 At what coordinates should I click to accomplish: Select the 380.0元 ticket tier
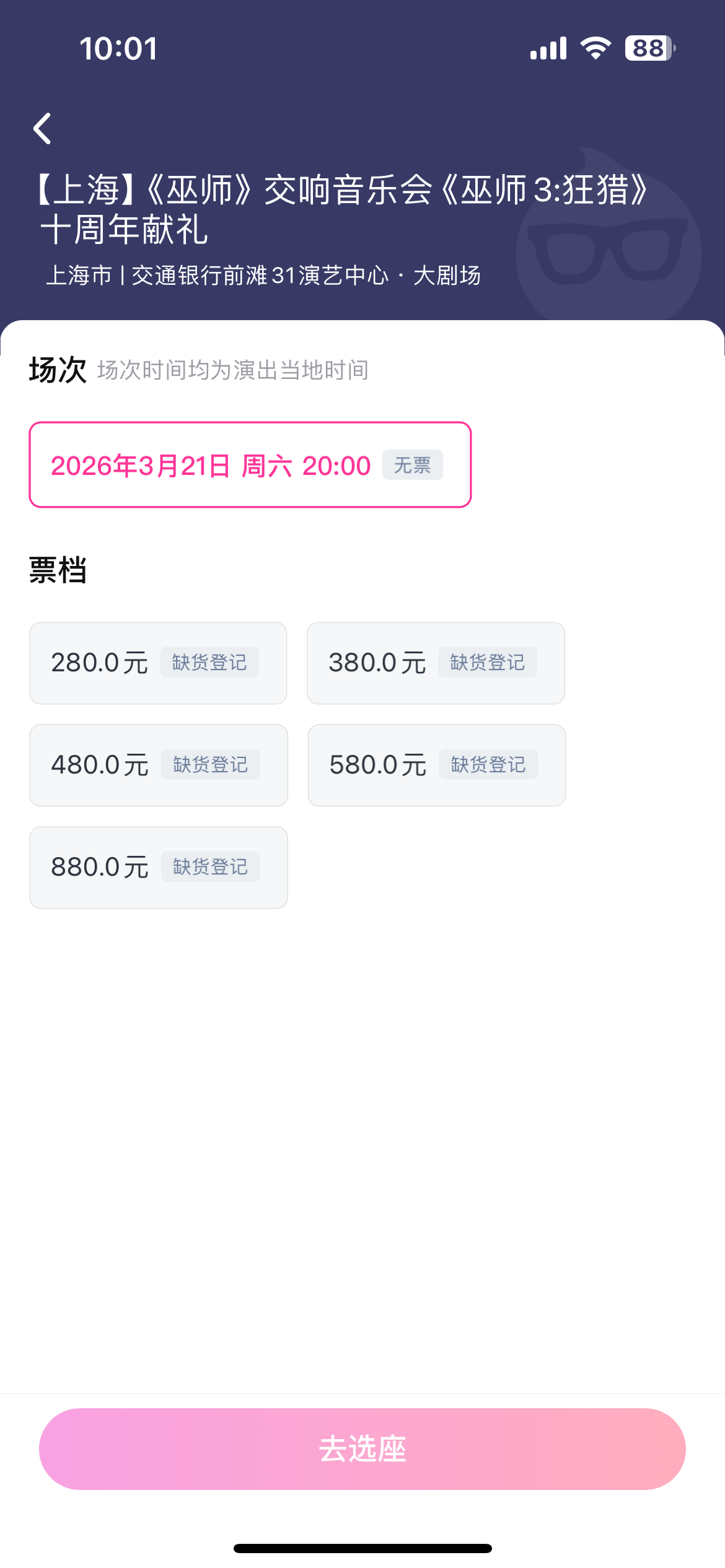point(377,663)
